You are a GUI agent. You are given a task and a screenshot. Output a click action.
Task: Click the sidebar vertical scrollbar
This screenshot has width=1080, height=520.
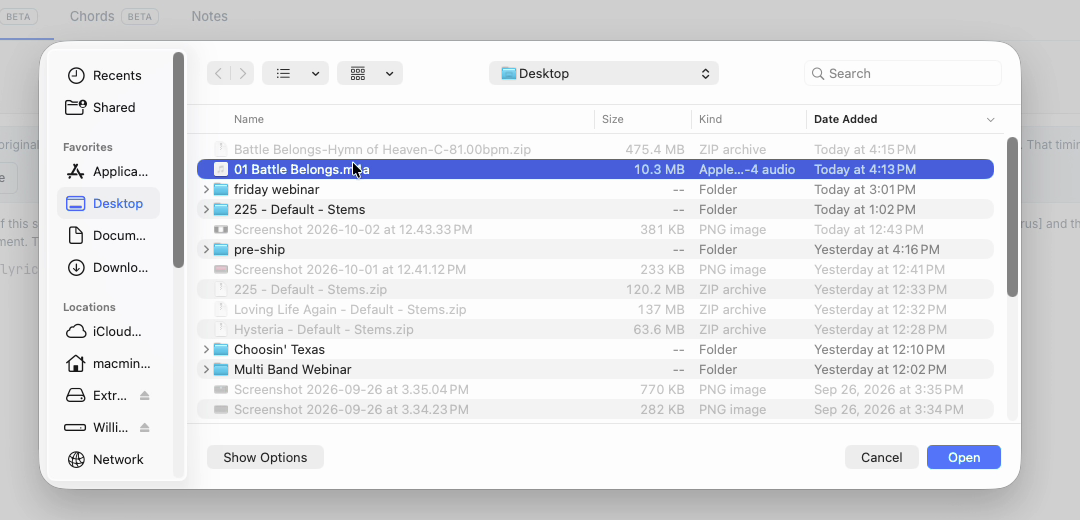click(x=178, y=160)
